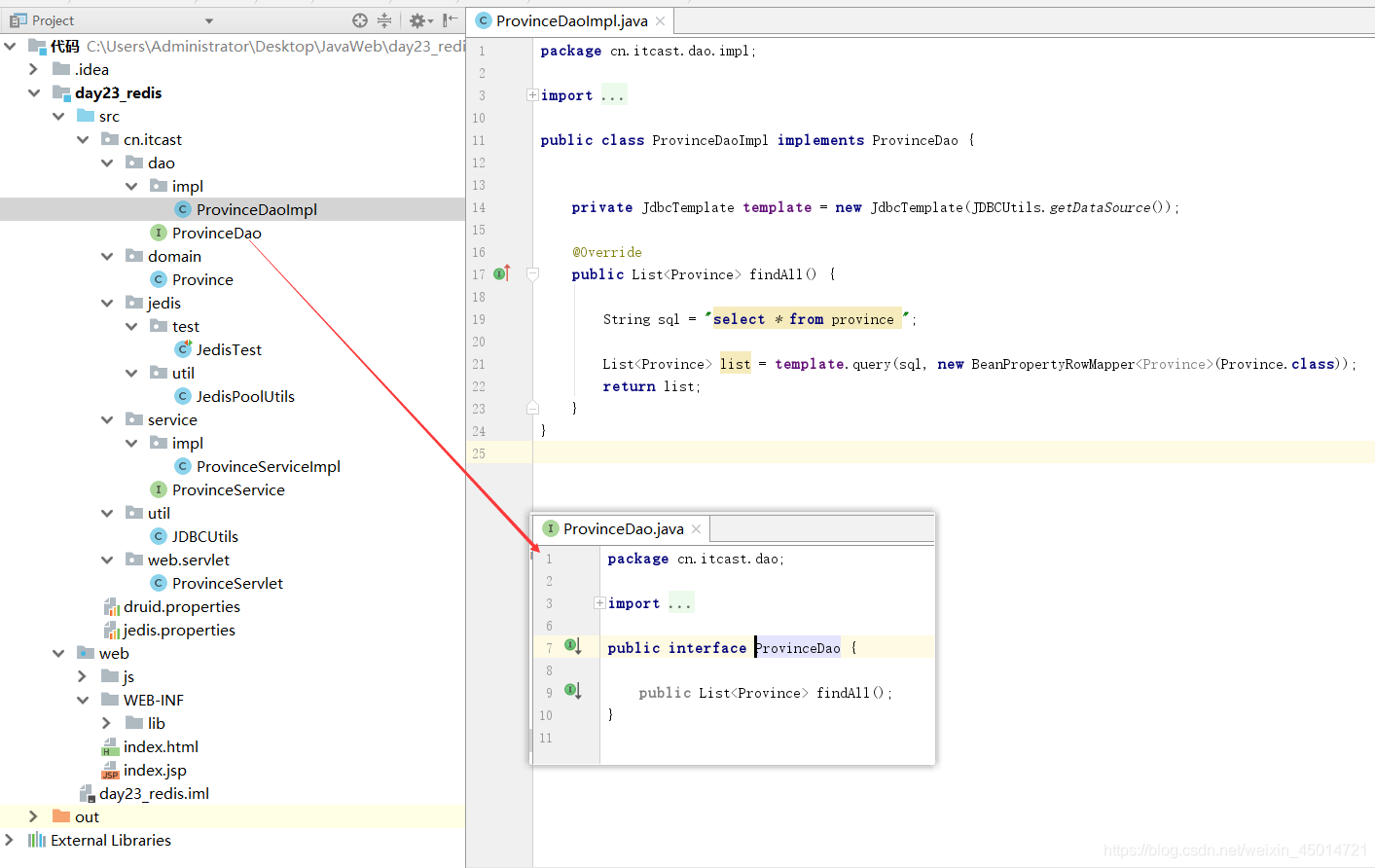The height and width of the screenshot is (868, 1375).
Task: Select the ProvinceDao.java tab in popup
Action: tap(623, 528)
